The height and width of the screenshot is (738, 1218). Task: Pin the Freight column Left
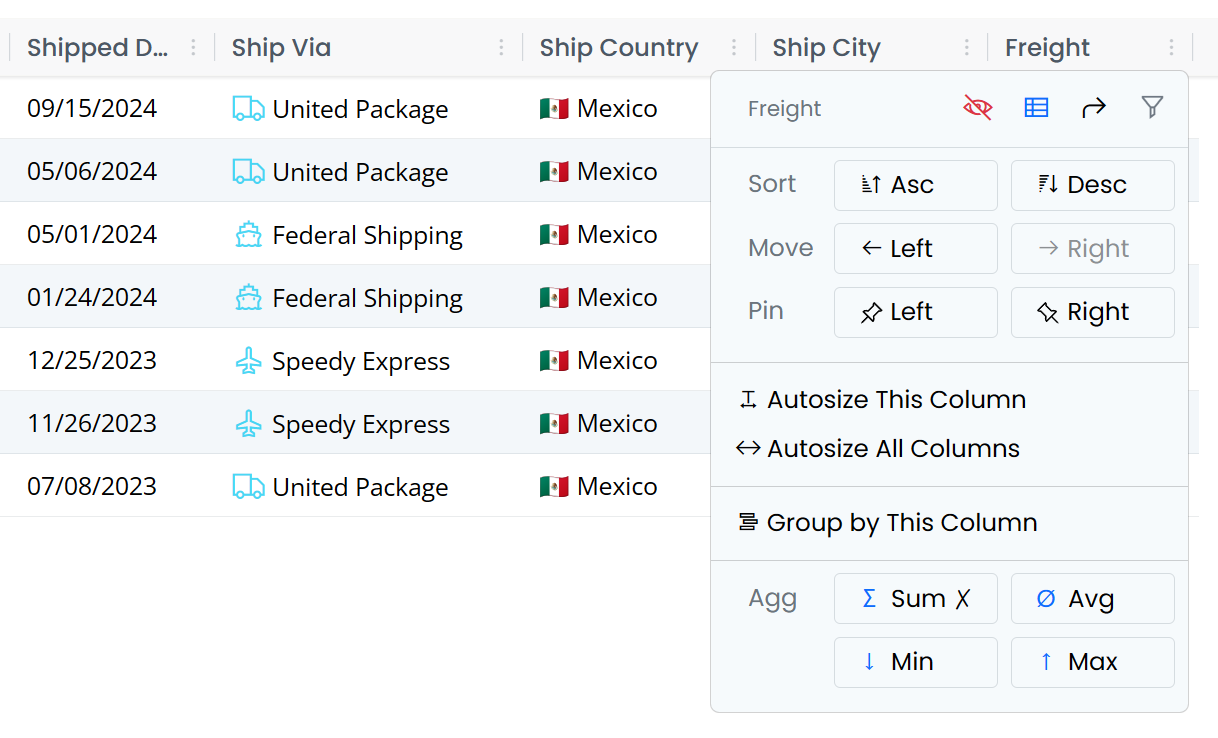(915, 312)
